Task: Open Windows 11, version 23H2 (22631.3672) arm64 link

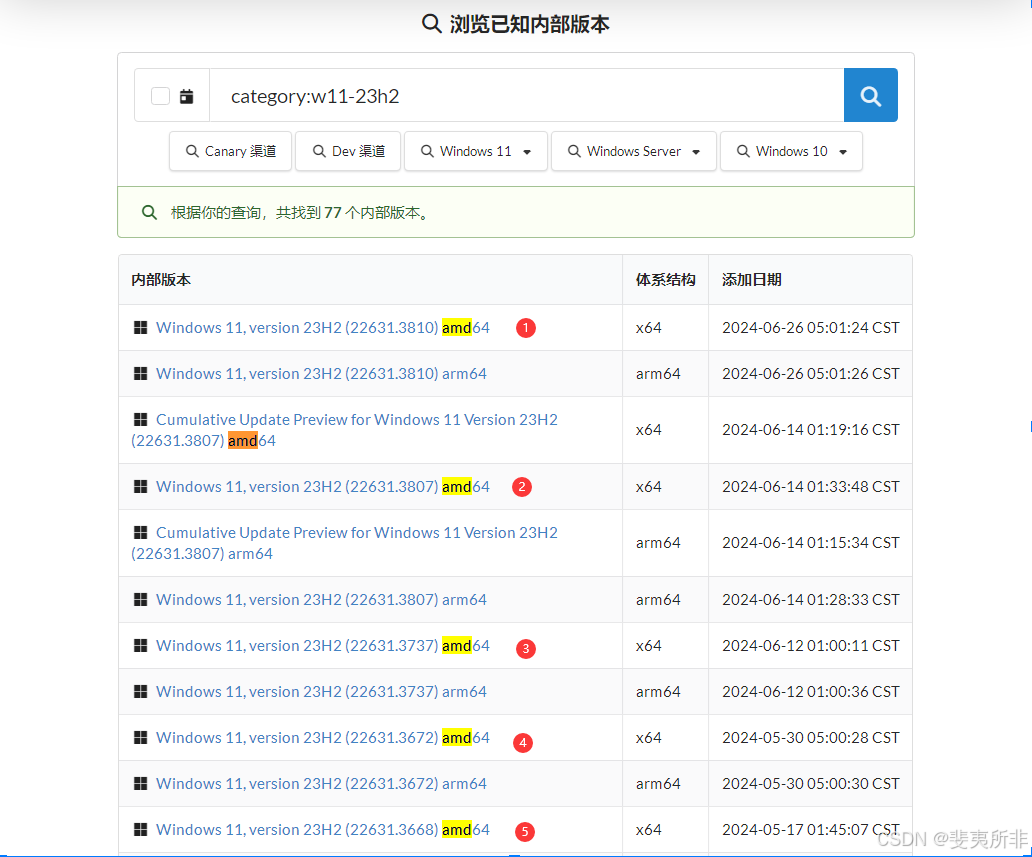Action: tap(321, 785)
